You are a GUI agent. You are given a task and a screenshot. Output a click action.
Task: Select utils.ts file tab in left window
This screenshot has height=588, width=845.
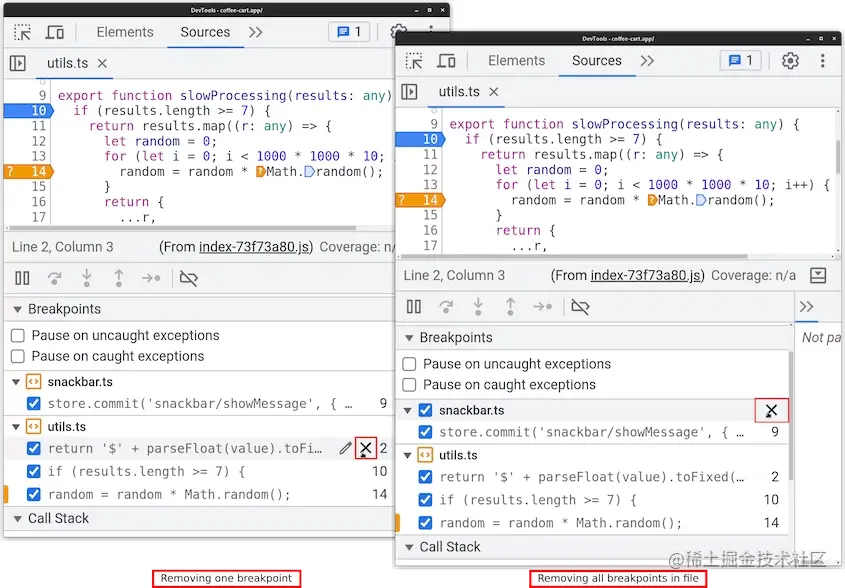point(67,64)
